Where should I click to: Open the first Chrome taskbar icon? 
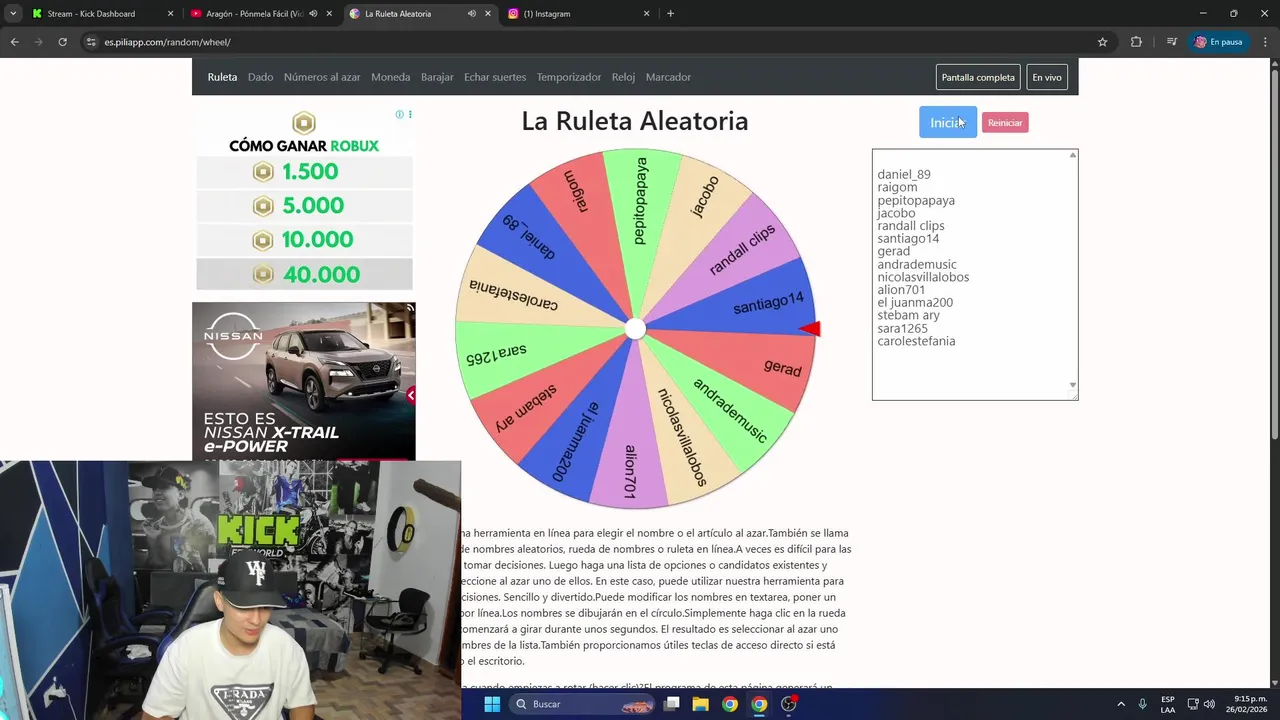pos(730,704)
